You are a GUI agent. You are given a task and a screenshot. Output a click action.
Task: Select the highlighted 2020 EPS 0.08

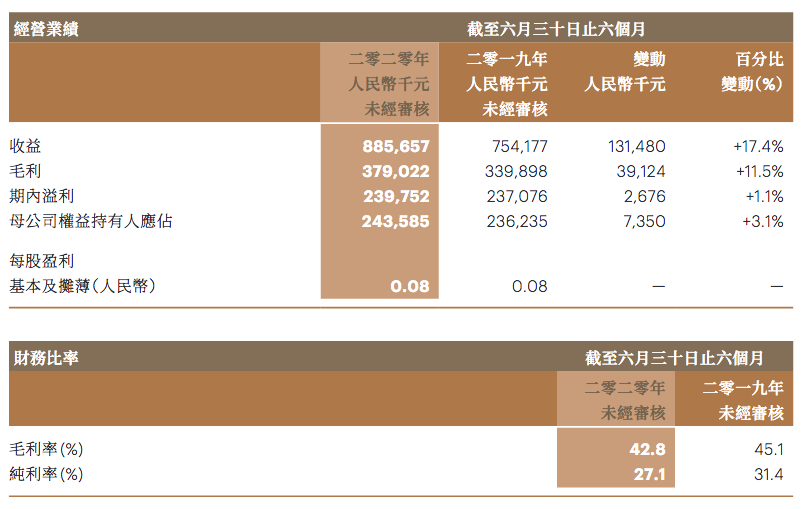point(410,287)
